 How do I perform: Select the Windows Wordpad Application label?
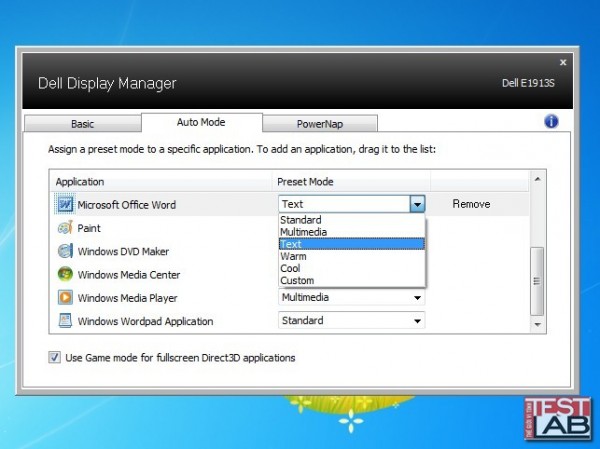point(145,321)
